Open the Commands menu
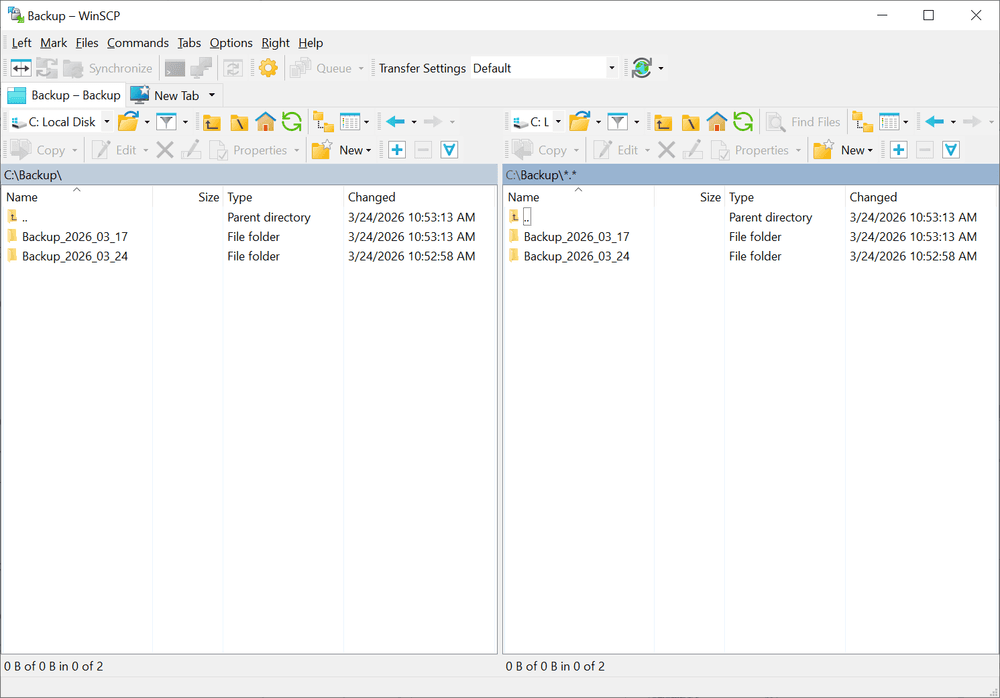 (138, 43)
